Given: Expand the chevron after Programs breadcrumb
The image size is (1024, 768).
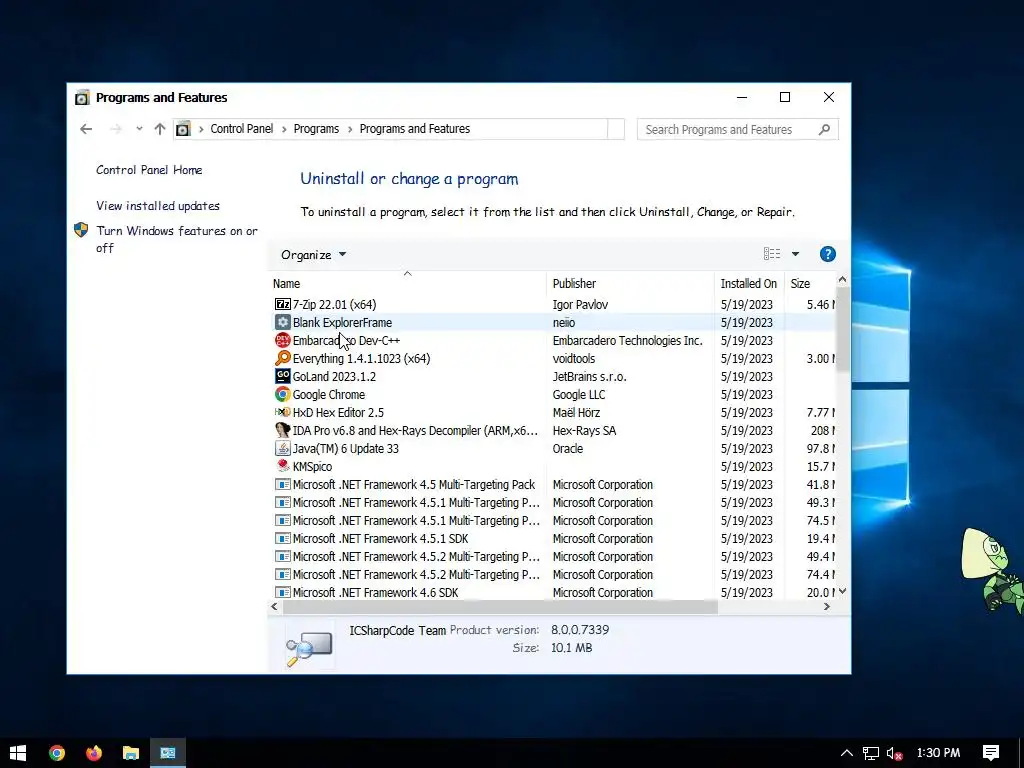Looking at the screenshot, I should 350,129.
